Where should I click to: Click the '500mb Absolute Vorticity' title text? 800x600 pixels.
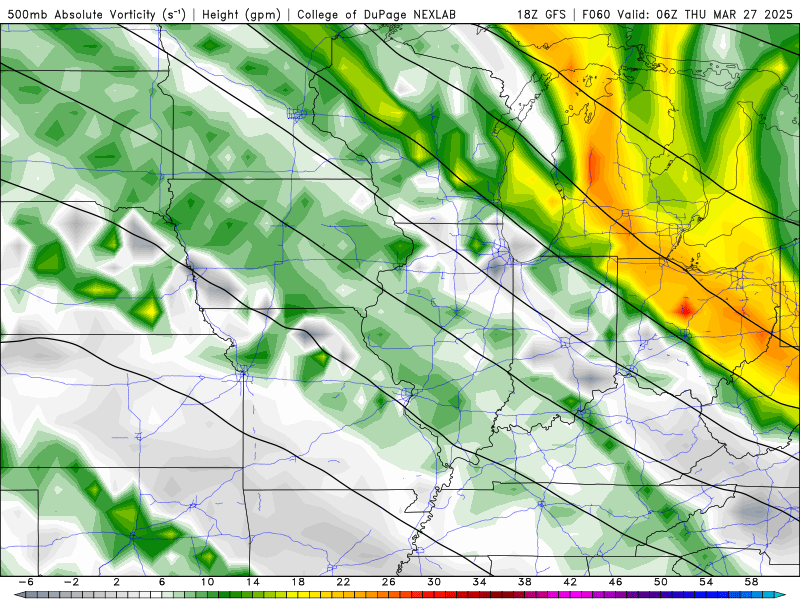point(82,15)
